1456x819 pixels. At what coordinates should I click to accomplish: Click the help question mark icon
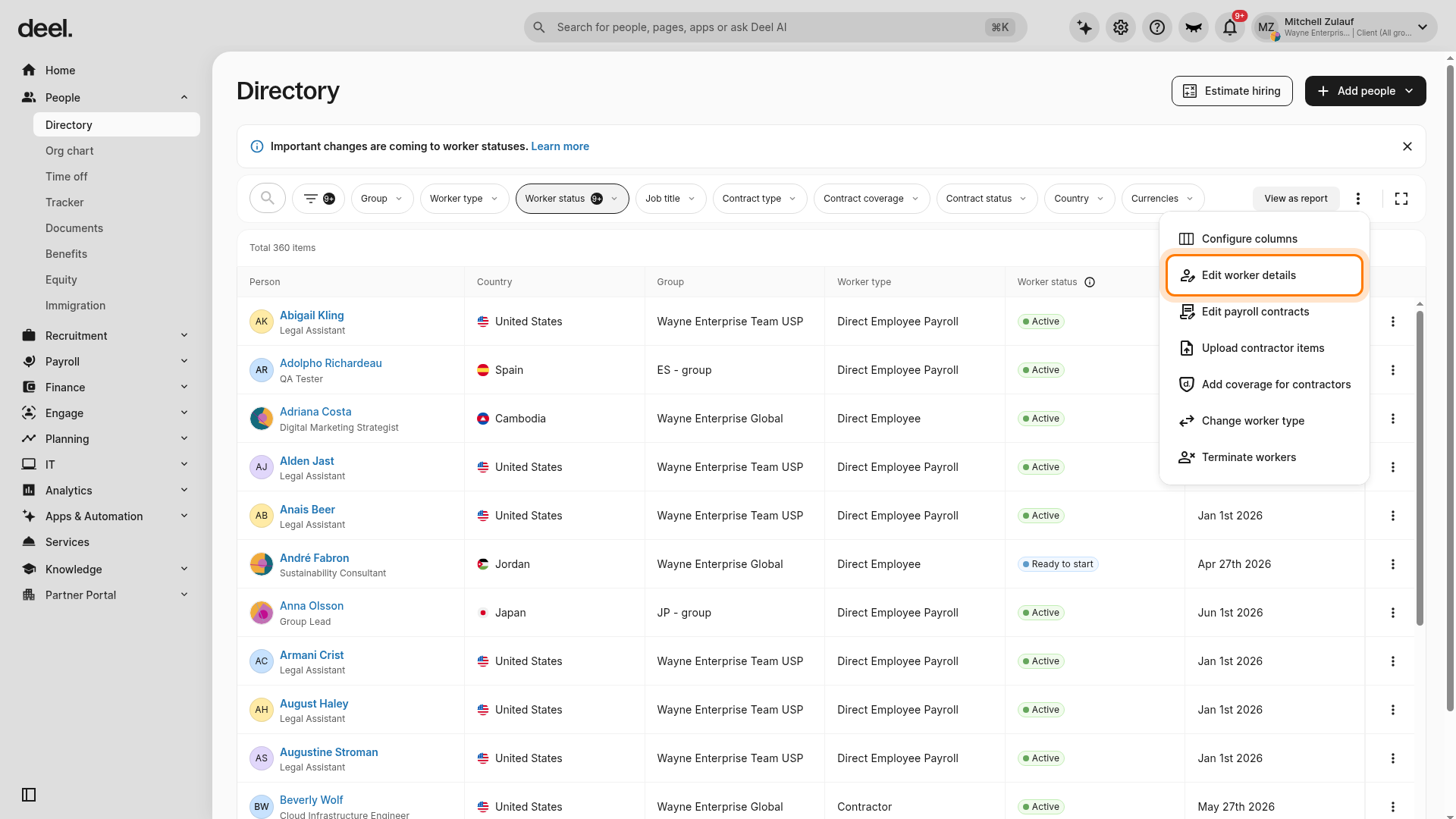click(x=1157, y=27)
